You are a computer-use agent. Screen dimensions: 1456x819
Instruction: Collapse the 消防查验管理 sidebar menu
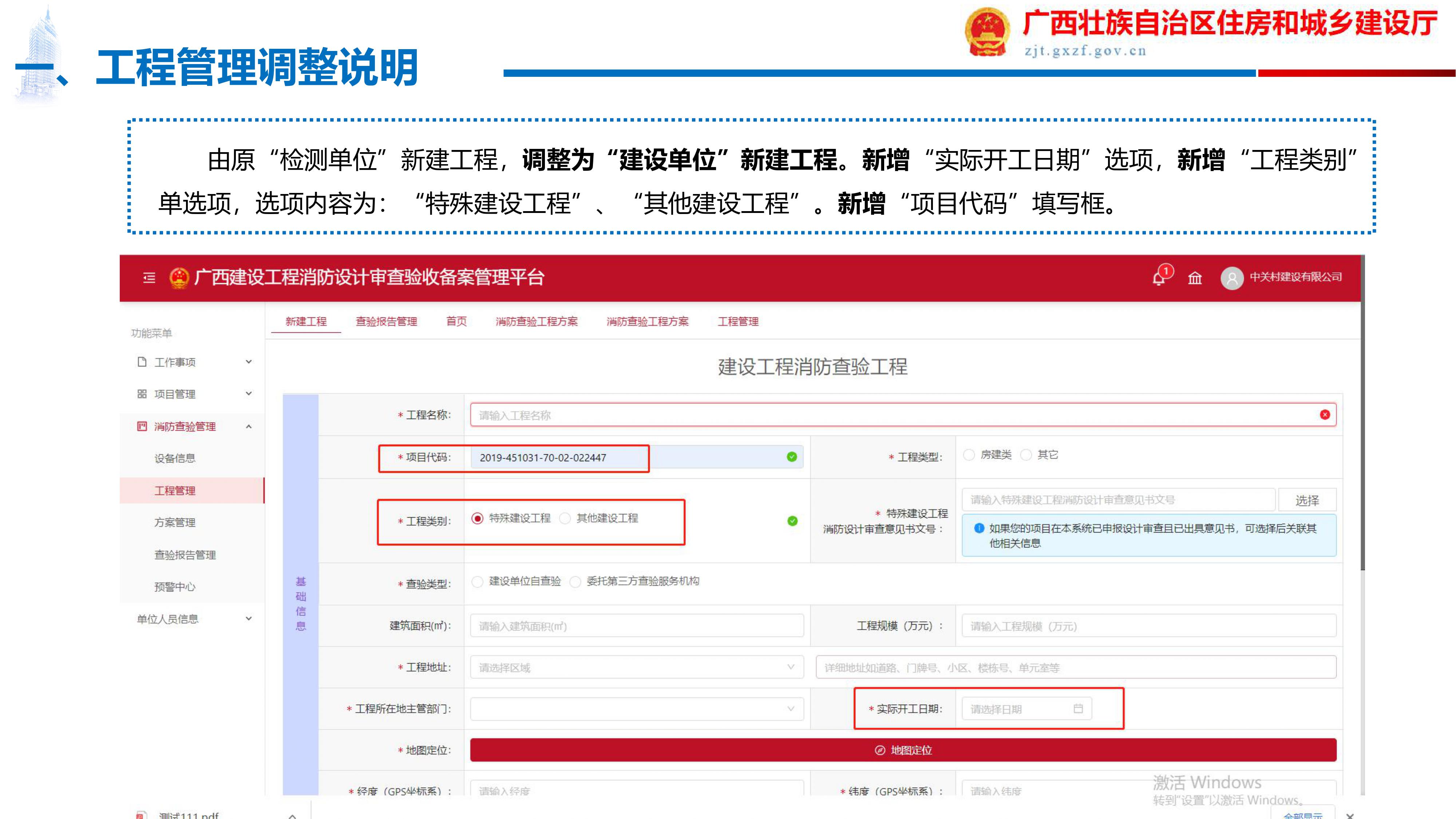tap(249, 427)
